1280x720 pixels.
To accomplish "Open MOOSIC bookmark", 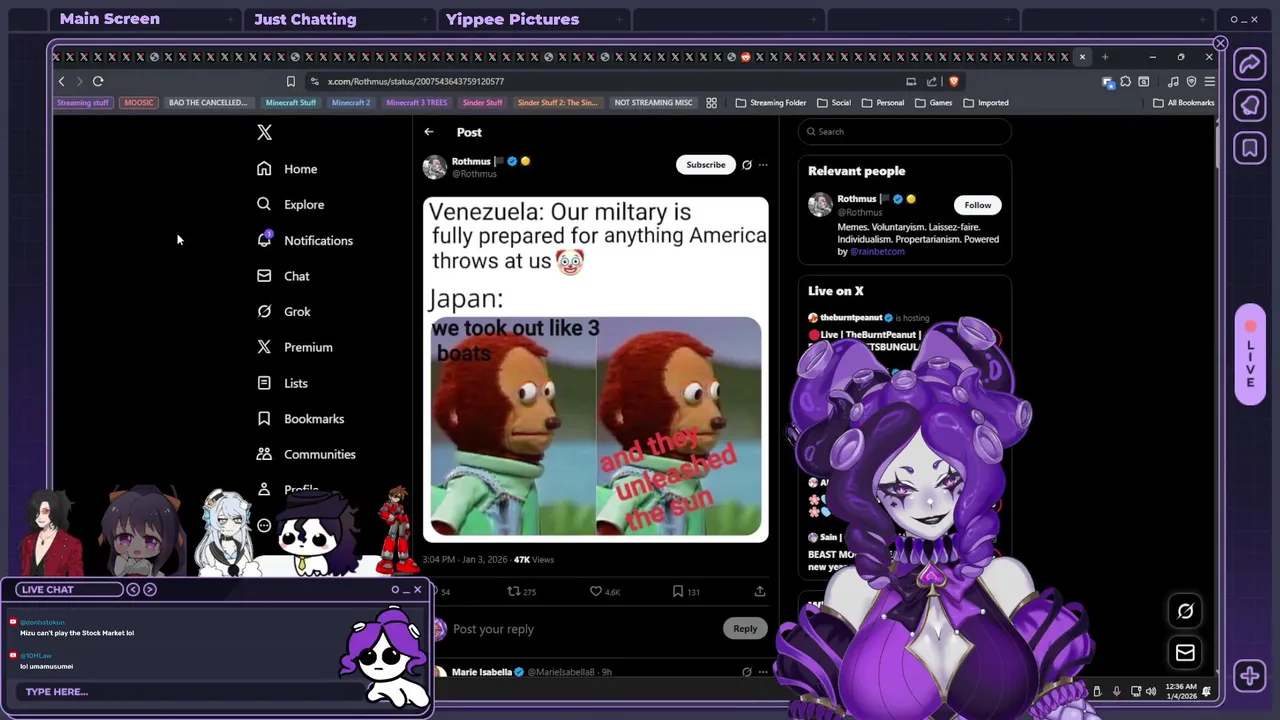I will point(139,102).
